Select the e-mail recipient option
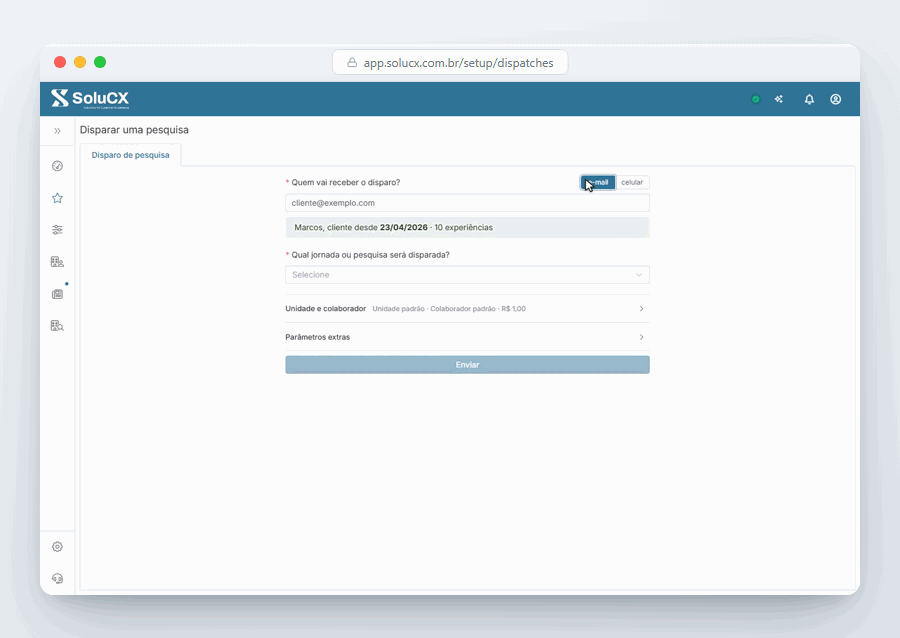This screenshot has height=638, width=900. (x=598, y=182)
